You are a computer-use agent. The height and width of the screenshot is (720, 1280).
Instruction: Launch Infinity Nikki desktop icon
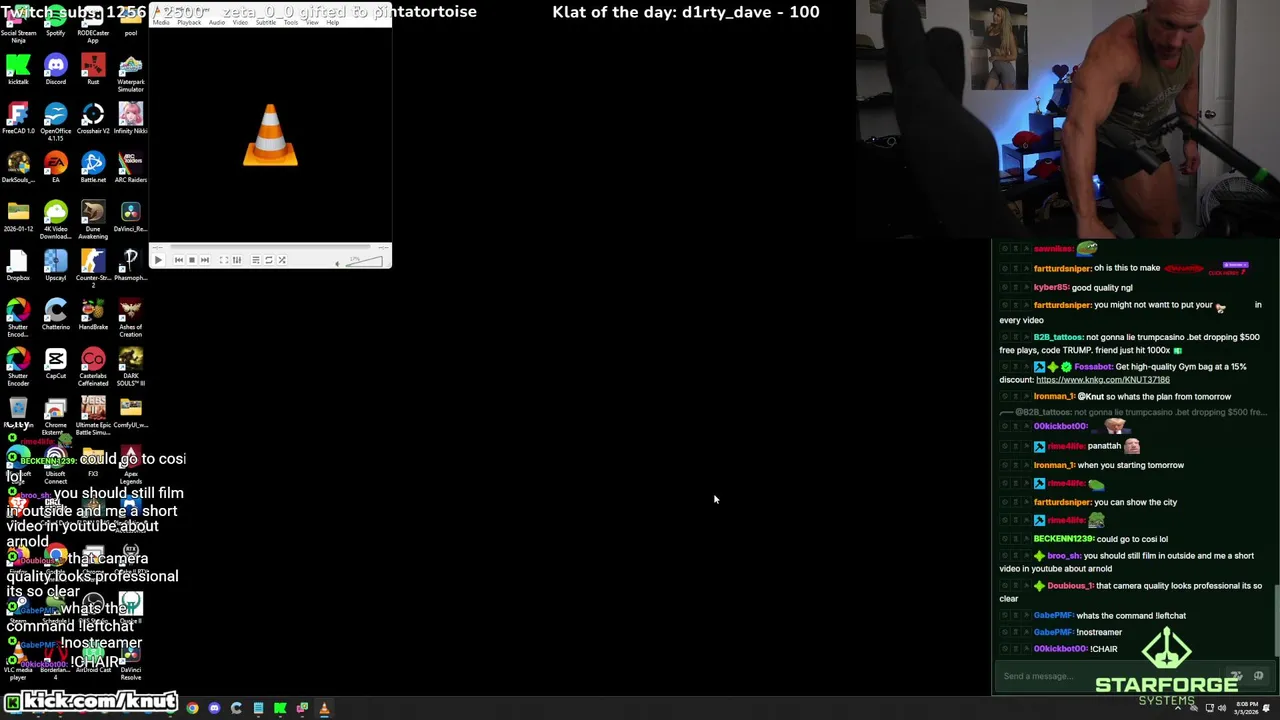tap(130, 118)
